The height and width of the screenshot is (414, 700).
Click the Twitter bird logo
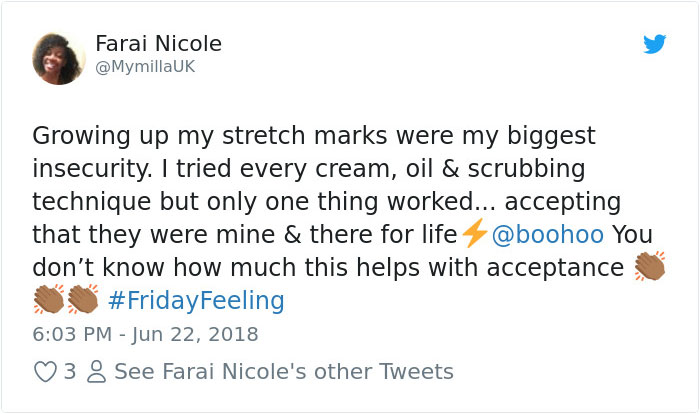tap(654, 44)
